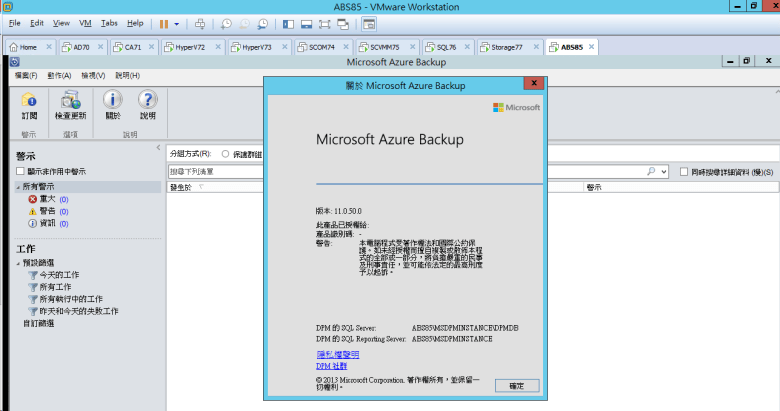The image size is (780, 411).
Task: Toggle 顯示非作用中警示 checkbox
Action: (20, 172)
